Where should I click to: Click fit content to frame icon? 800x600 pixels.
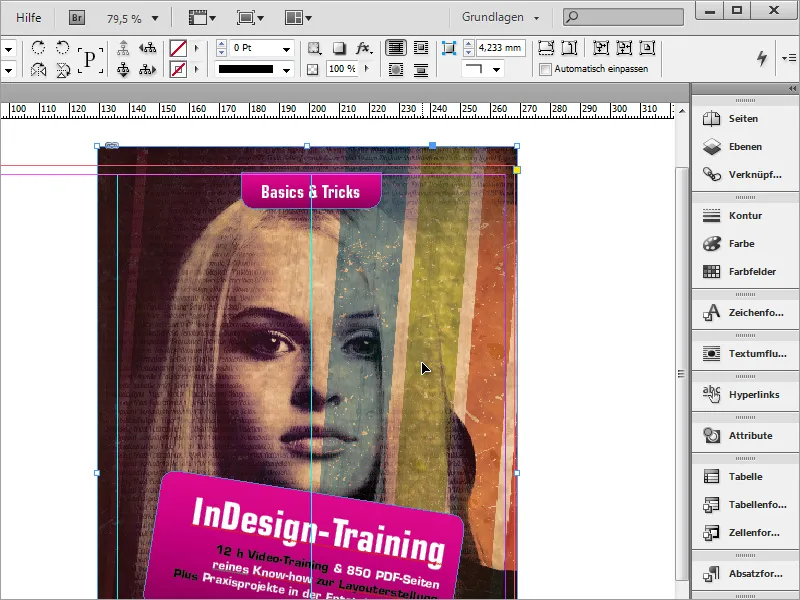click(601, 48)
